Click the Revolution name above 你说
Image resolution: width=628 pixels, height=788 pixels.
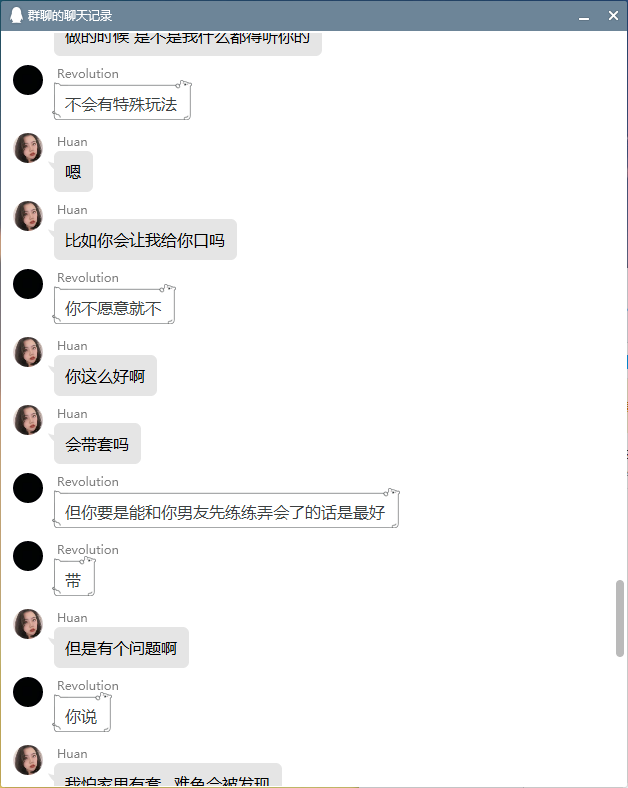tap(88, 686)
